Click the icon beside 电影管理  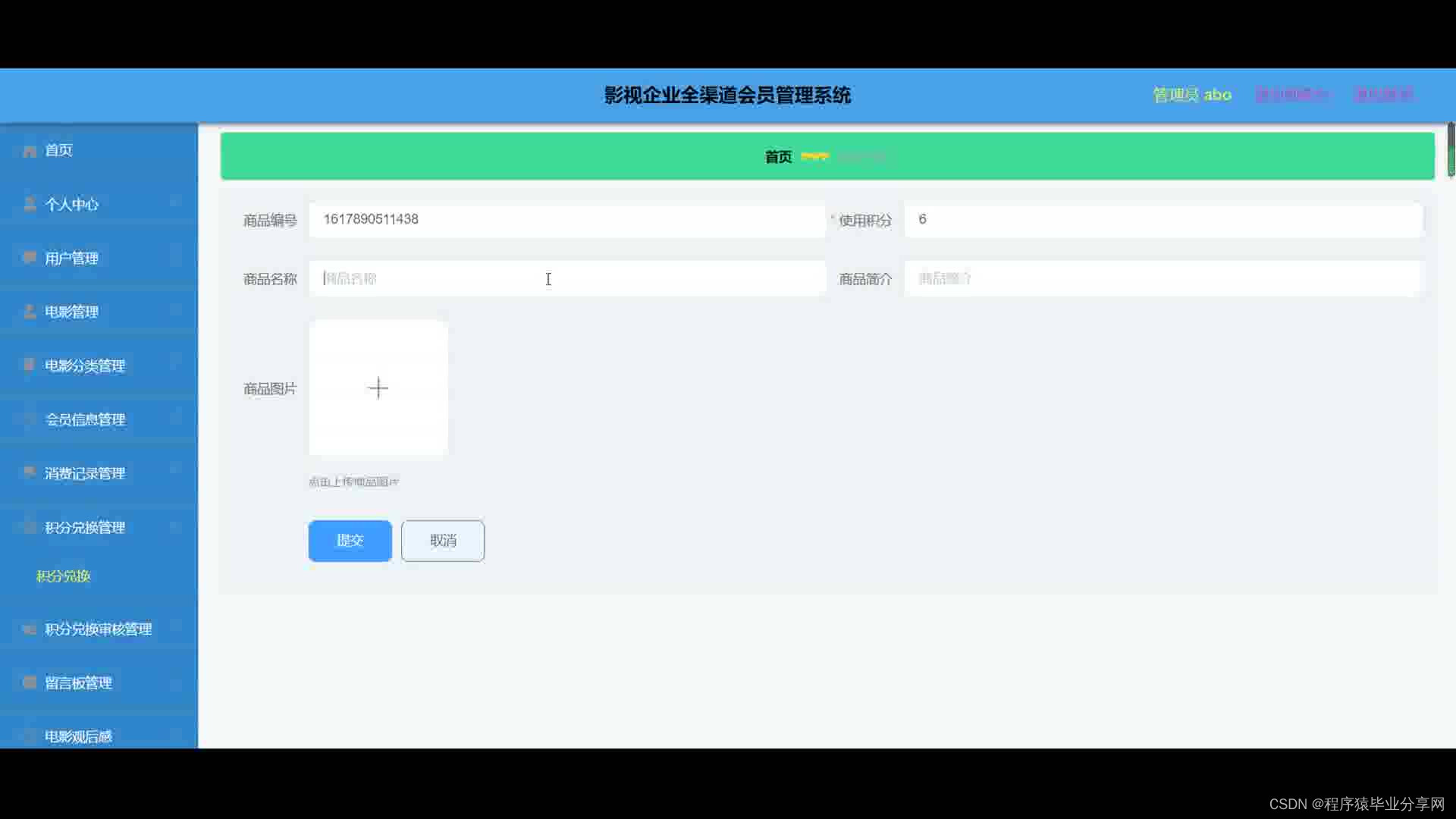coord(30,312)
